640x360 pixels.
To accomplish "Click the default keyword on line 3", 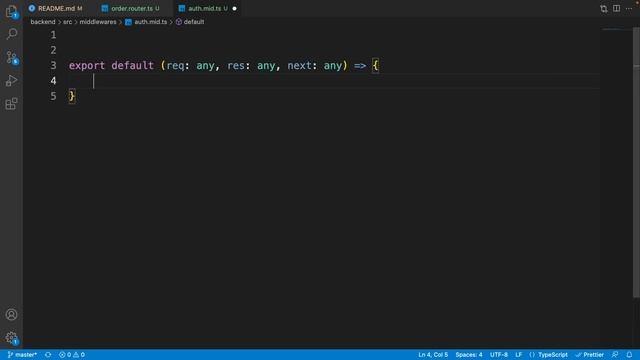I will [132, 65].
